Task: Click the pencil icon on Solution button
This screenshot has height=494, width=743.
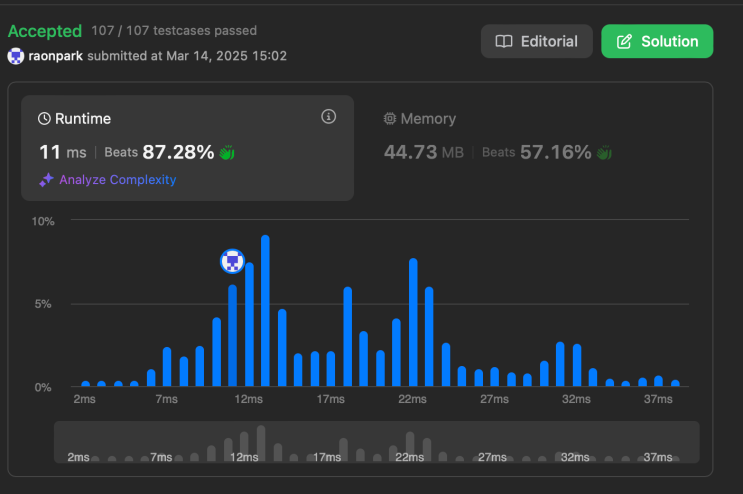Action: [x=624, y=41]
